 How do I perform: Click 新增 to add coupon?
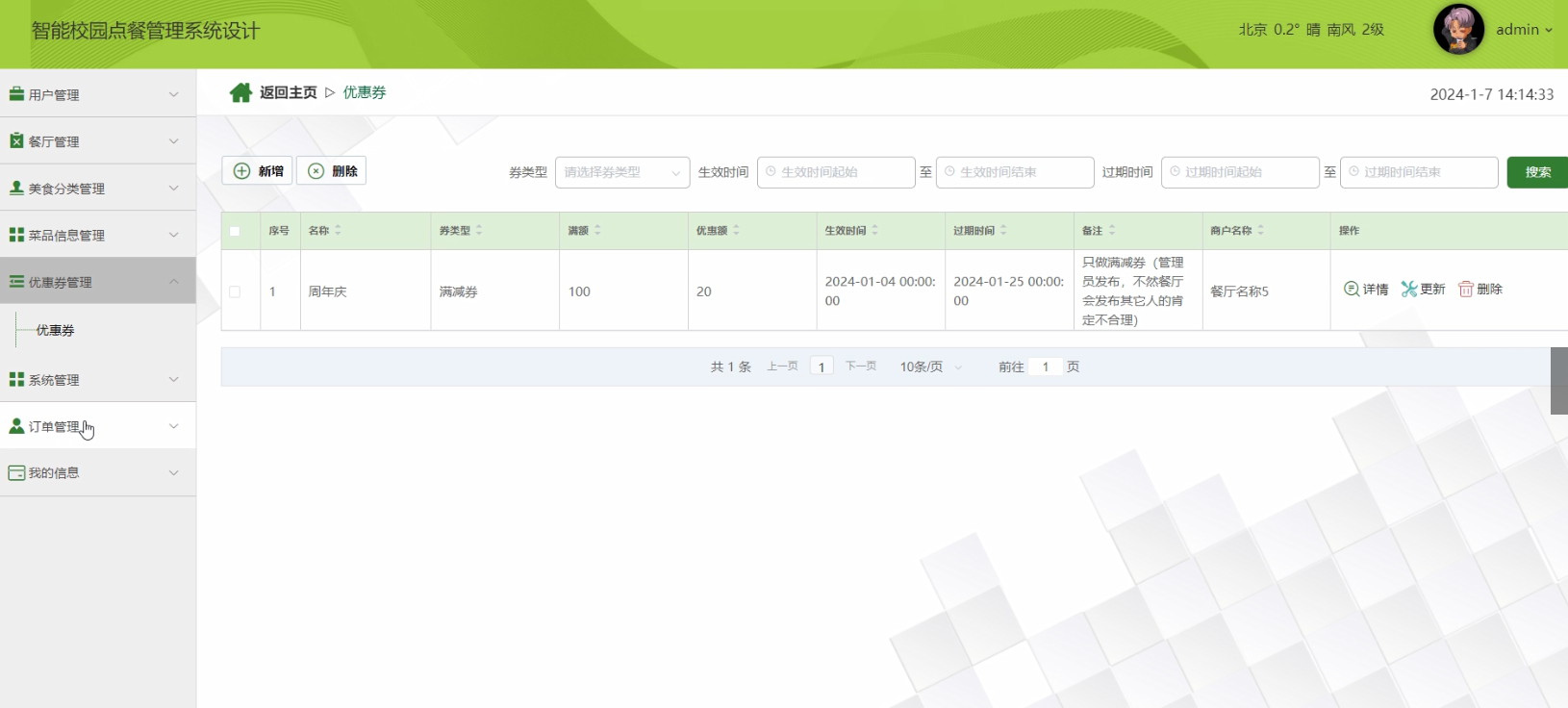257,171
